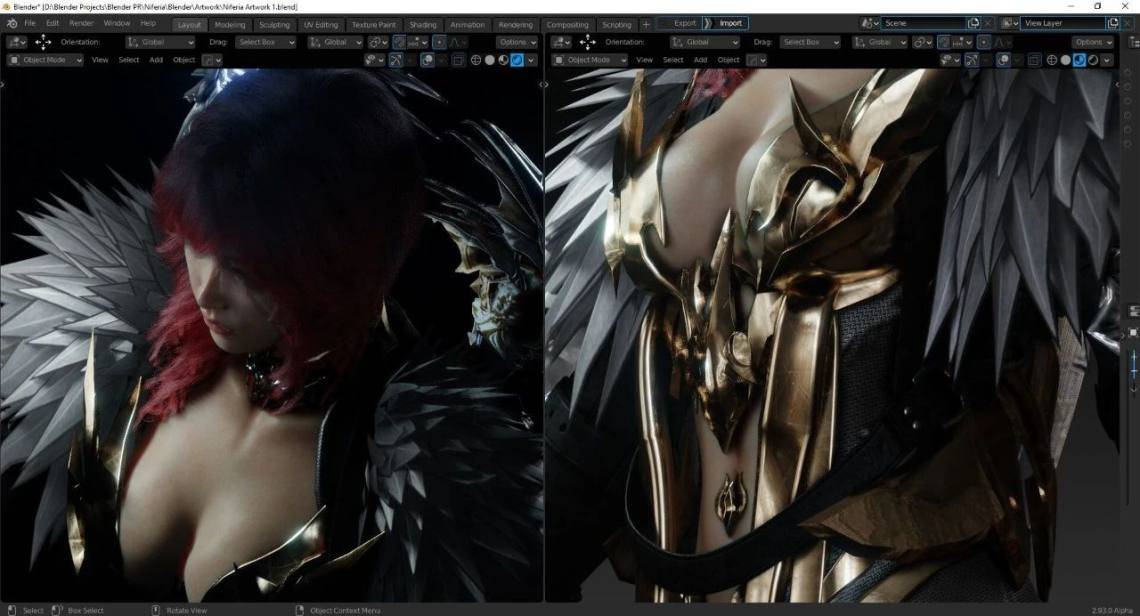Open Drag Select Box dropdown in right viewport
Image resolution: width=1140 pixels, height=616 pixels.
(810, 42)
